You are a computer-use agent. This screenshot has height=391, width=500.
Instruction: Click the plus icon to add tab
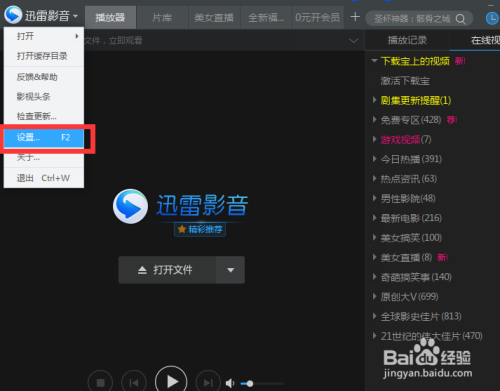click(355, 17)
